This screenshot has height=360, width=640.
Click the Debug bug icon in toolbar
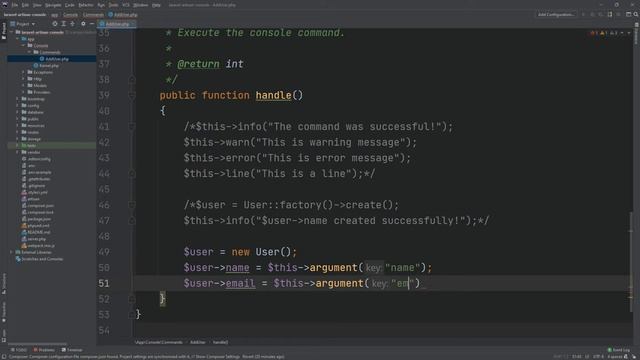click(592, 14)
